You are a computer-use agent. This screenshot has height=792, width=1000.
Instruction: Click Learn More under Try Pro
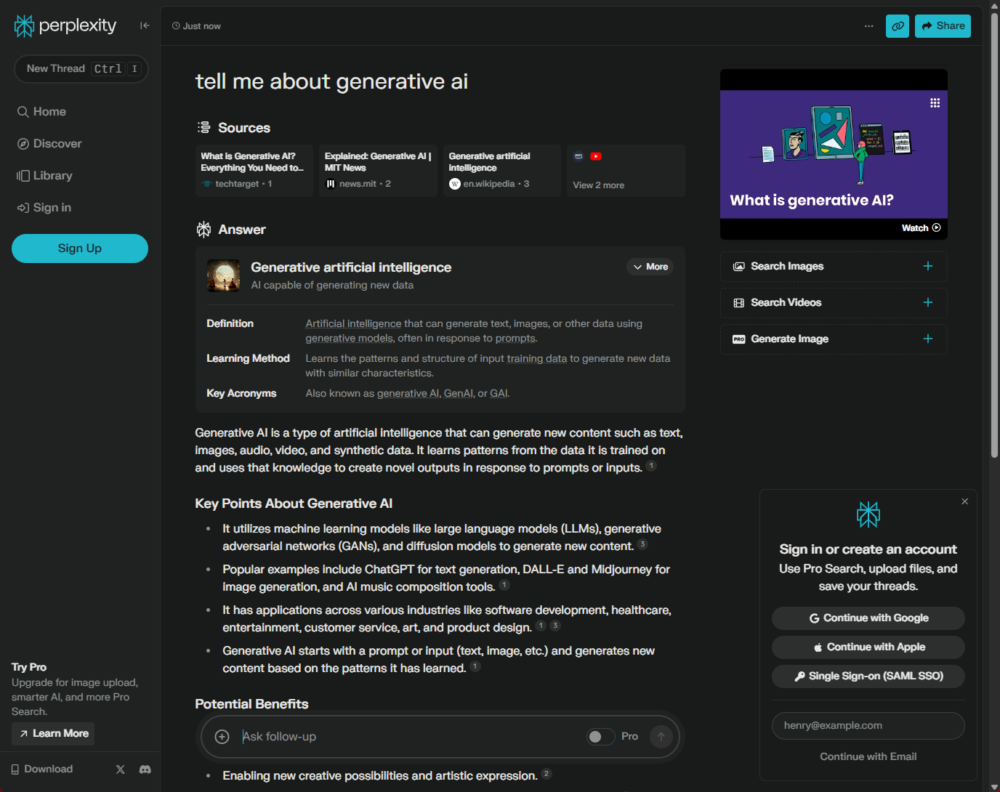[x=53, y=733]
